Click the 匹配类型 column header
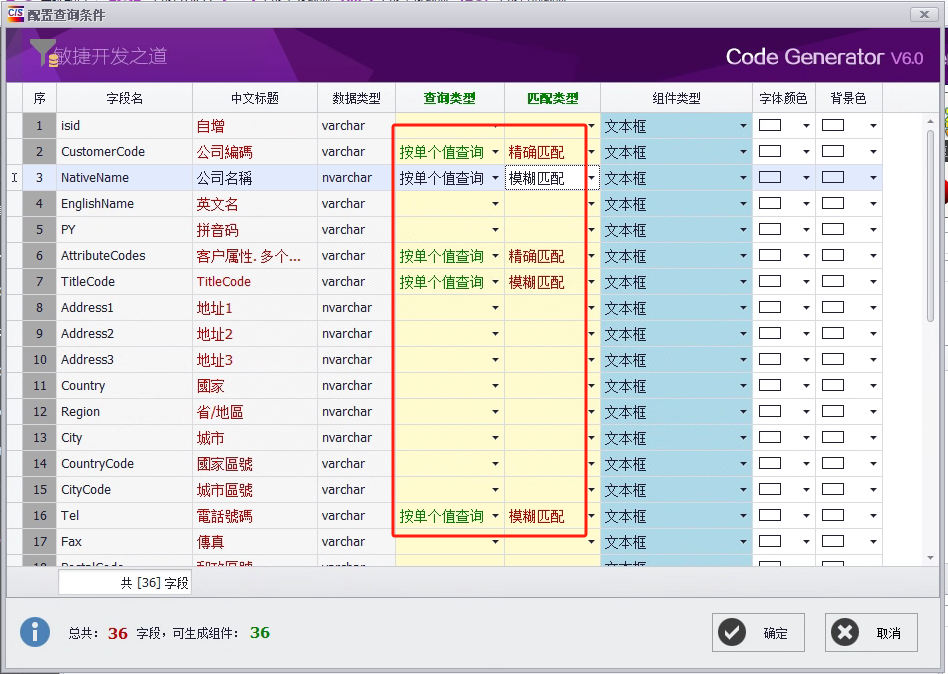 point(553,98)
